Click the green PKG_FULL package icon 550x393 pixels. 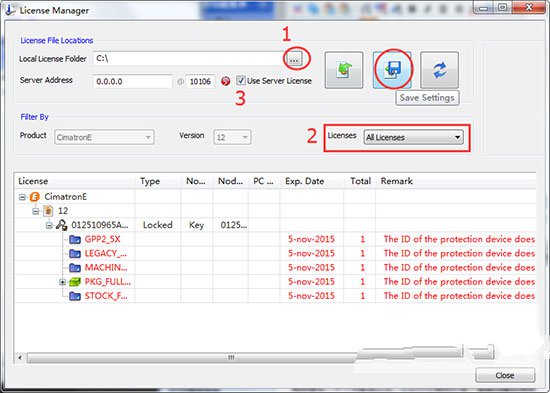[x=75, y=282]
